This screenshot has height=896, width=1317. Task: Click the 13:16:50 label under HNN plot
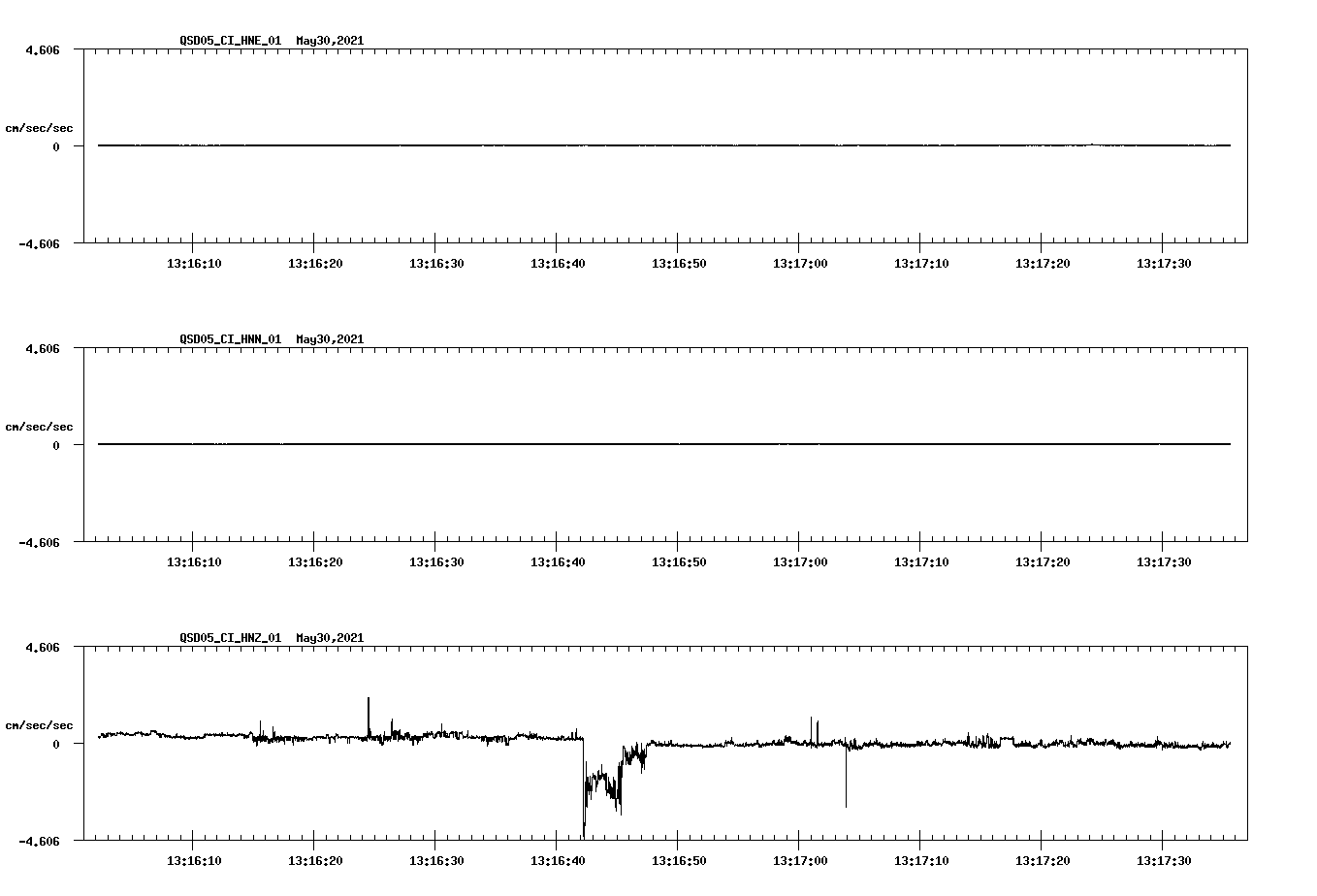(679, 562)
